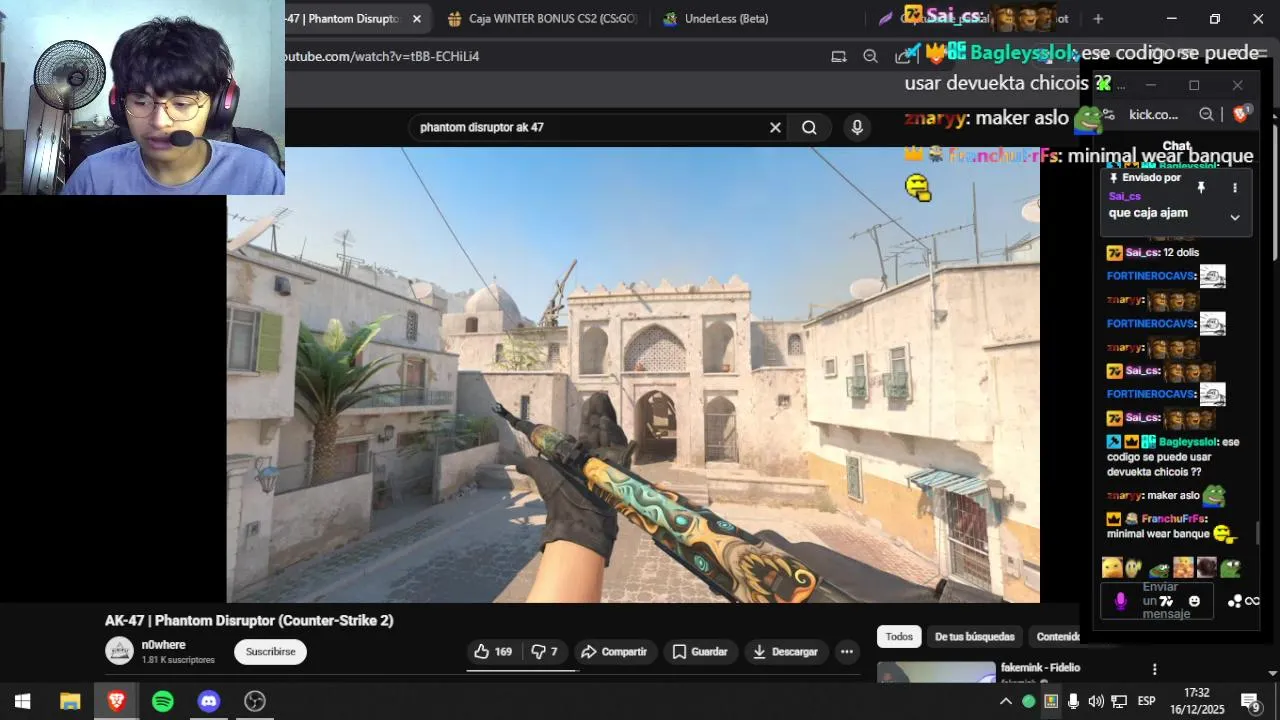Like the video with 169 likes
This screenshot has width=1280, height=720.
pyautogui.click(x=492, y=652)
